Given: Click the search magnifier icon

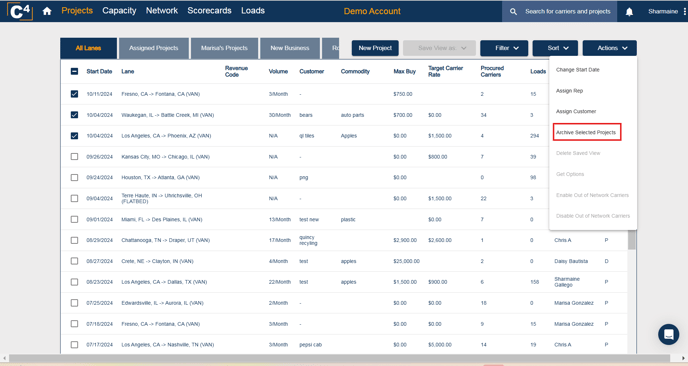Looking at the screenshot, I should 513,12.
